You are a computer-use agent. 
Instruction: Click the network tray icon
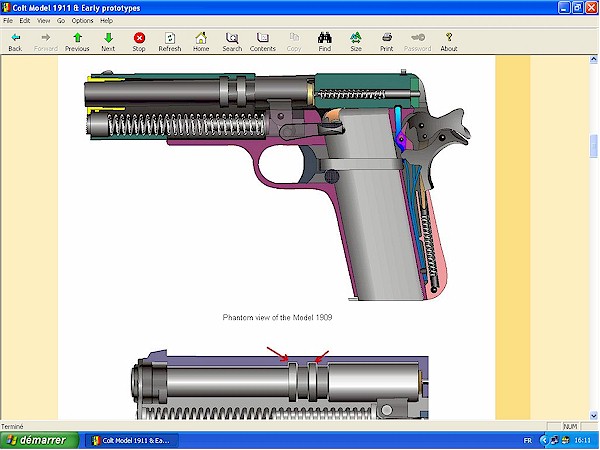coord(553,441)
